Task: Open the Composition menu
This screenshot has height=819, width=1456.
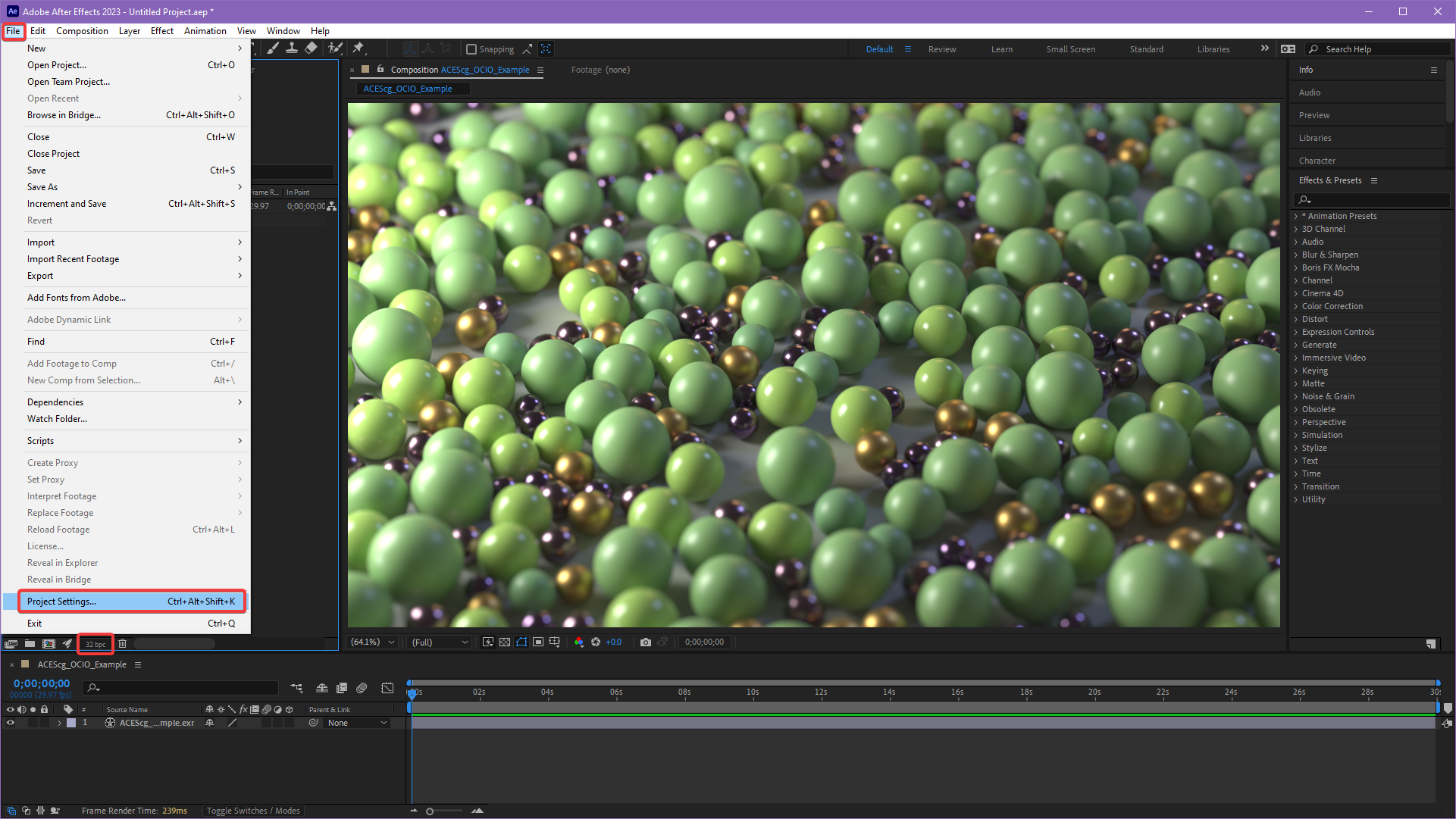Action: point(82,31)
